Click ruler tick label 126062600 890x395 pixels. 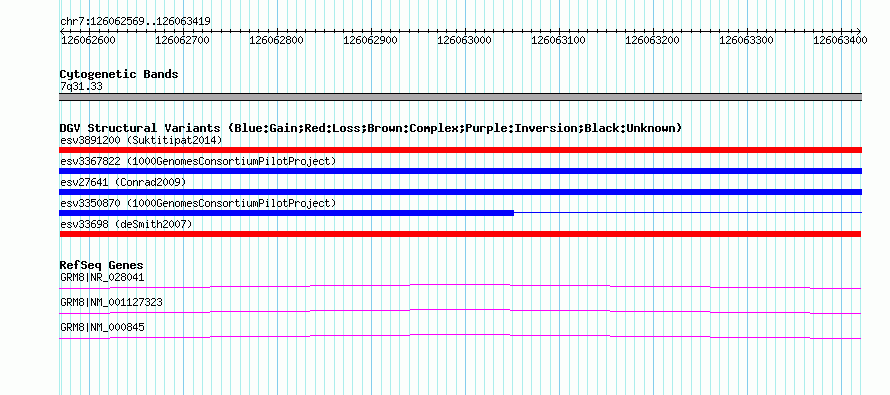pos(88,40)
